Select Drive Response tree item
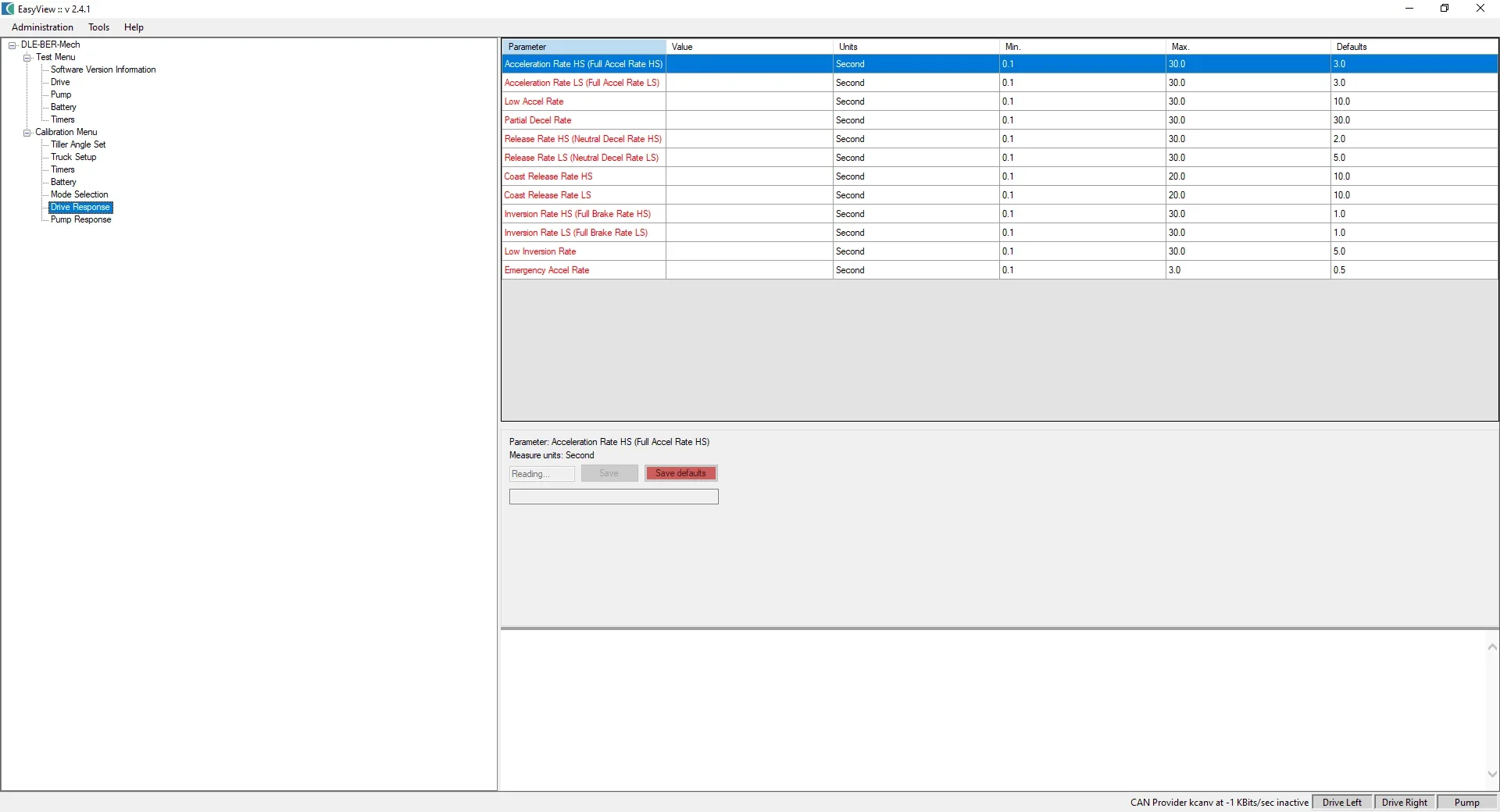Image resolution: width=1500 pixels, height=812 pixels. [x=80, y=207]
